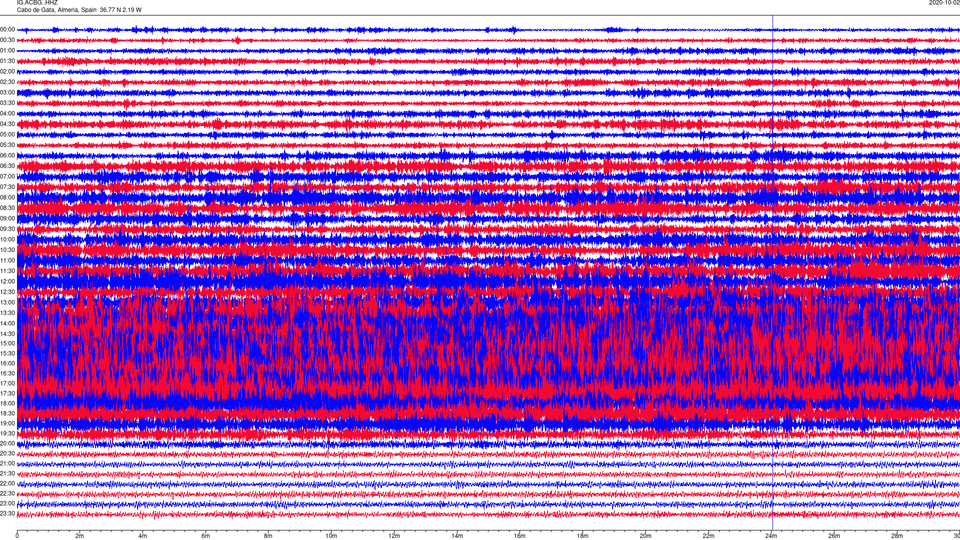Image resolution: width=960 pixels, height=540 pixels.
Task: Select the 02:30 trace time label
Action: [x=7, y=82]
